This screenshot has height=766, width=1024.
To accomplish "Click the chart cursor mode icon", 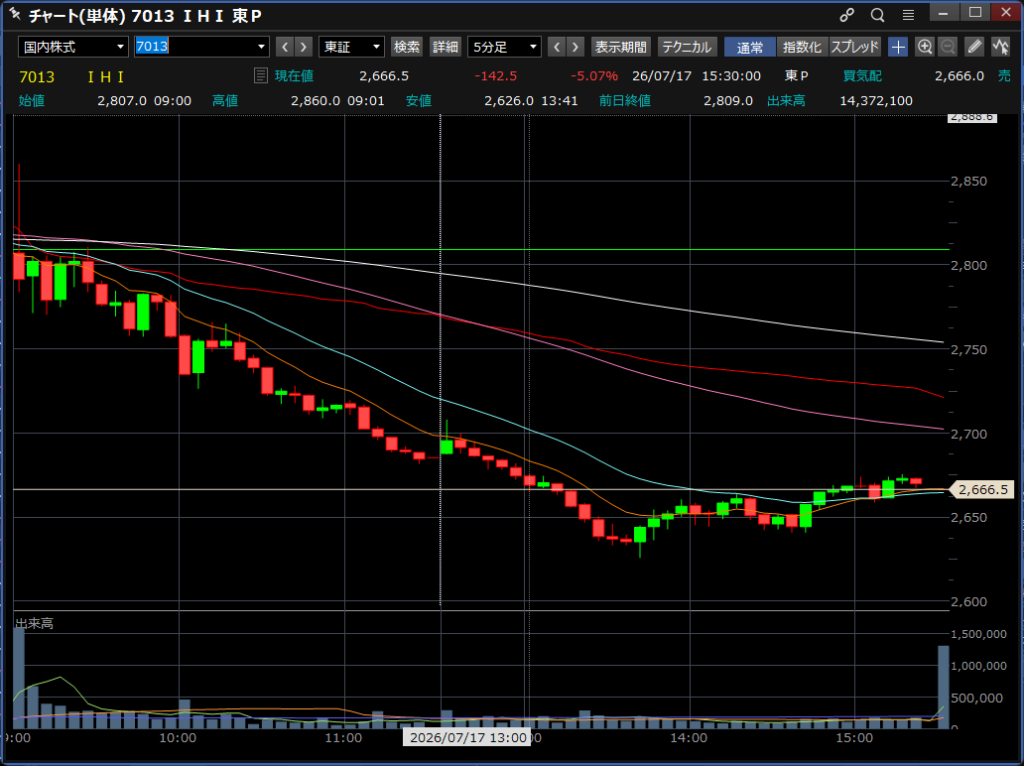I will pyautogui.click(x=1000, y=47).
